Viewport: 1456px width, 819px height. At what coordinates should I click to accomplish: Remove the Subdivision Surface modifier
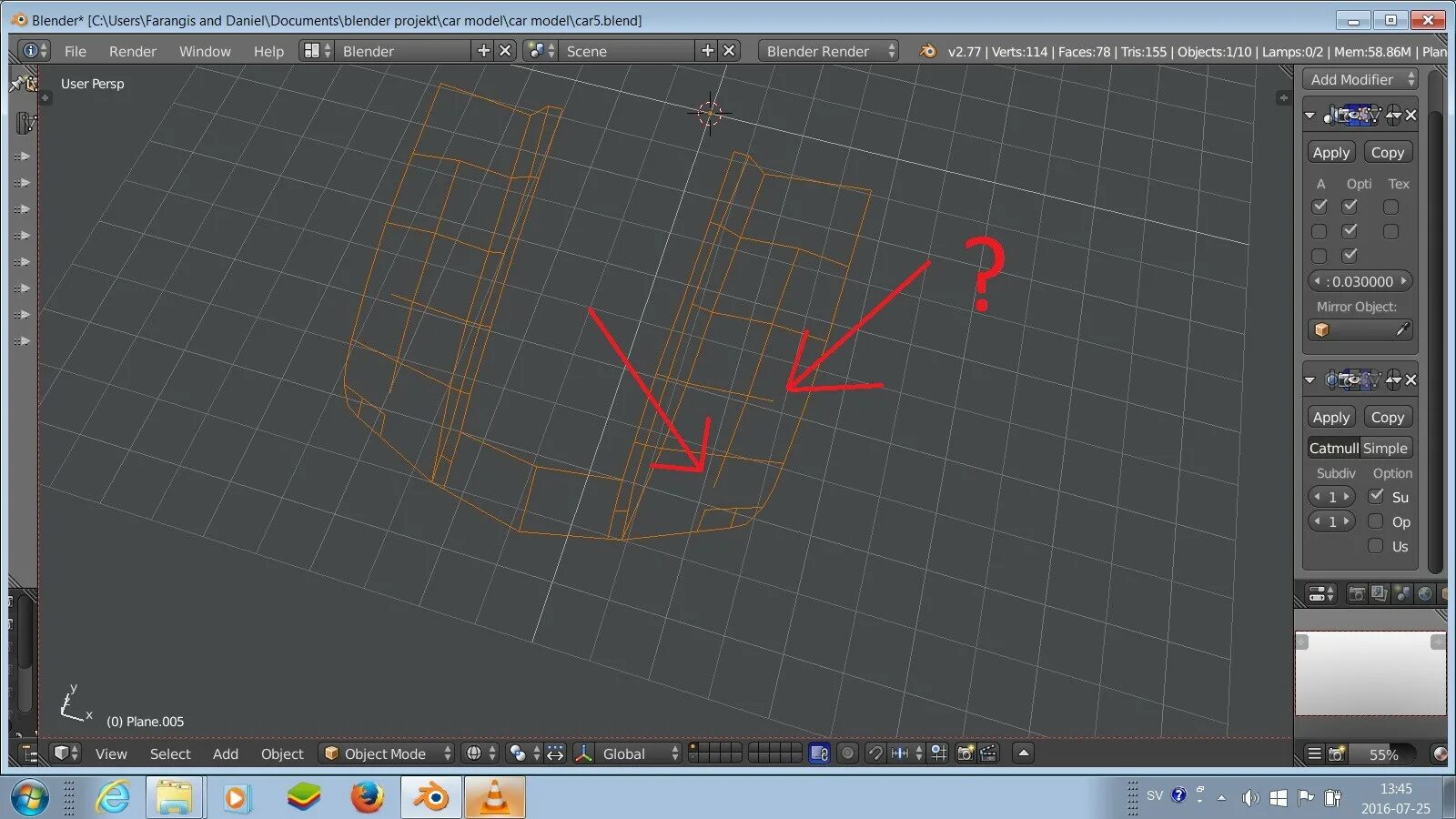[x=1410, y=379]
